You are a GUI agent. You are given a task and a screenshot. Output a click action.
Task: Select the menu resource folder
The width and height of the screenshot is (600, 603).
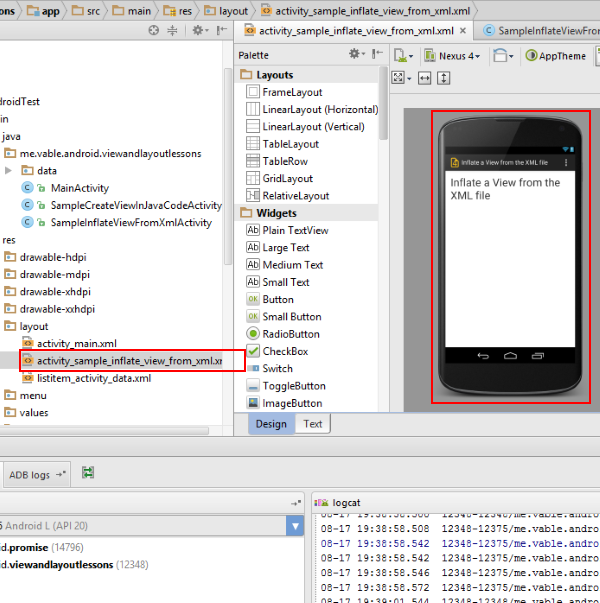25,395
